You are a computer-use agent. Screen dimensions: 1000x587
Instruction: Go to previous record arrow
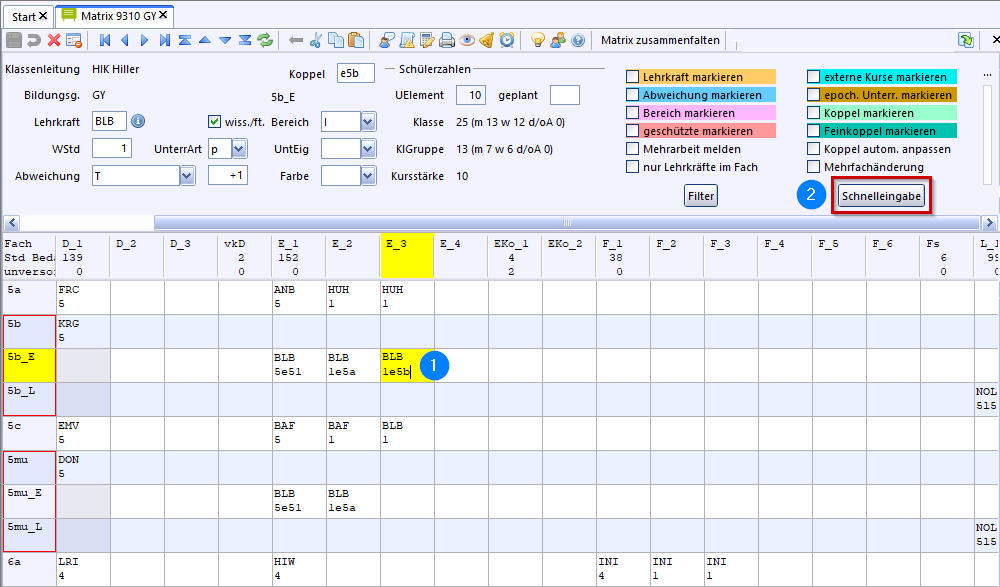click(125, 40)
